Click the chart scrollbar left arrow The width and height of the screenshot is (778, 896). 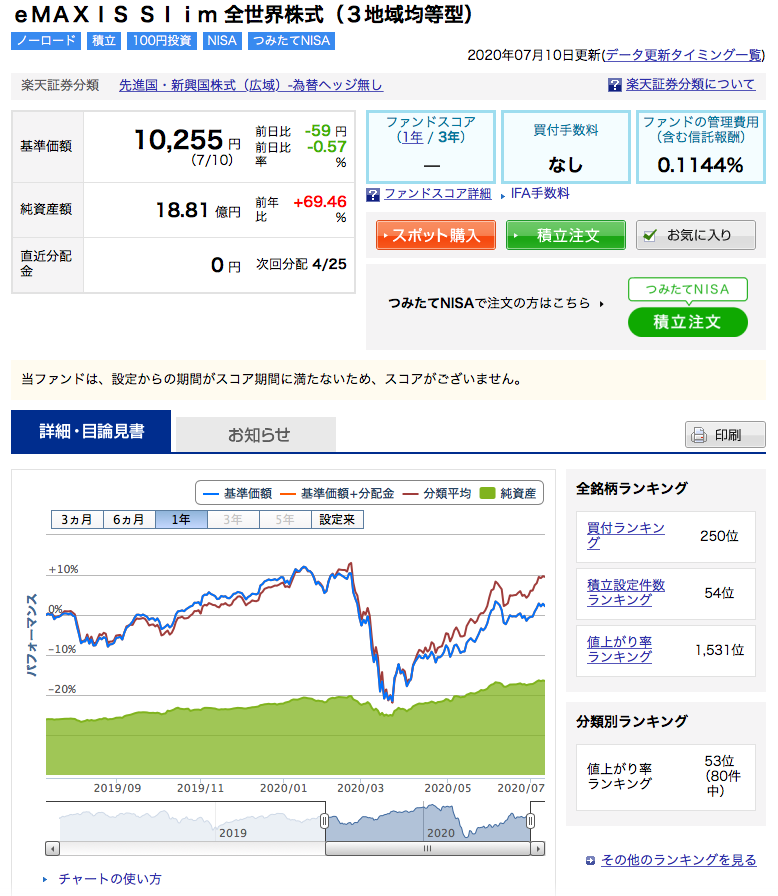(53, 849)
